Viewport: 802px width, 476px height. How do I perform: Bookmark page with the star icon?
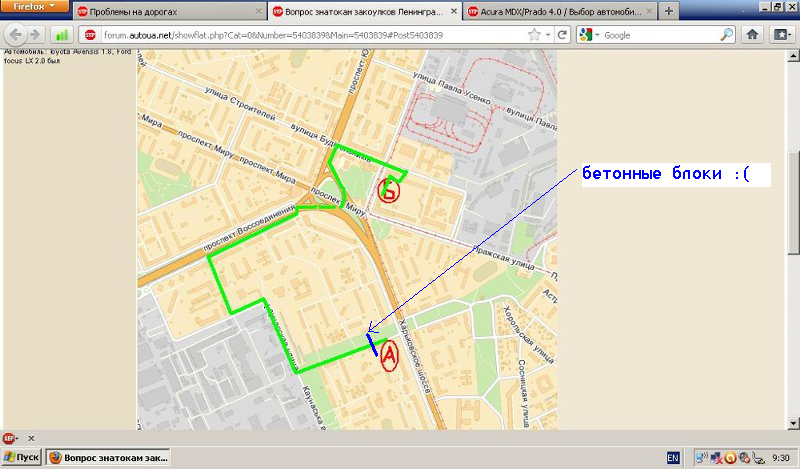click(535, 34)
